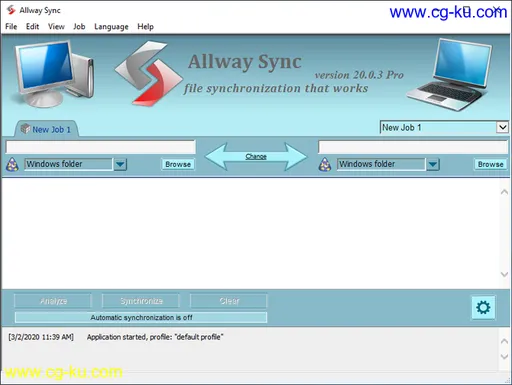Click log panel scrollbar down arrow
512x385 pixels.
504,356
